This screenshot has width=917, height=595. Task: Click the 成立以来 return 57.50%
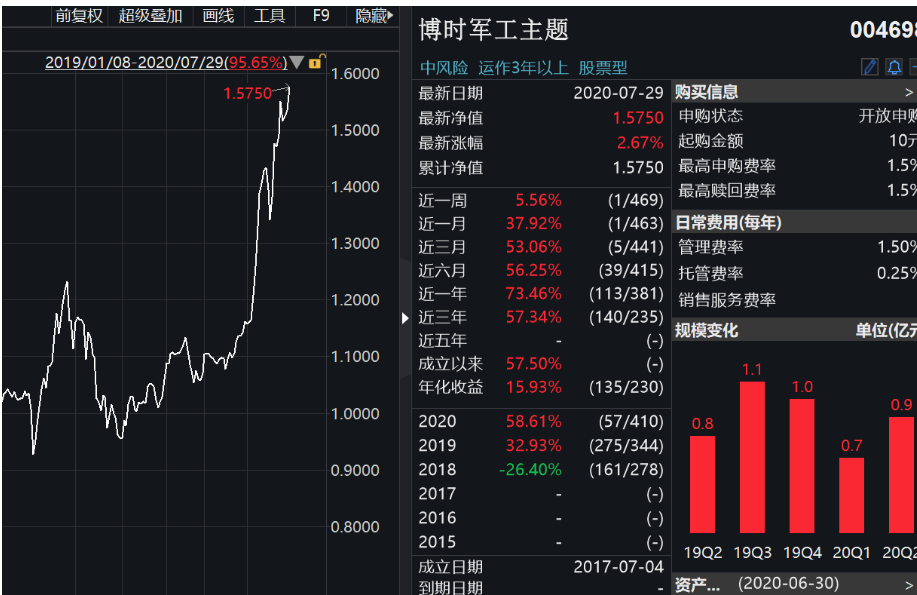(x=533, y=364)
